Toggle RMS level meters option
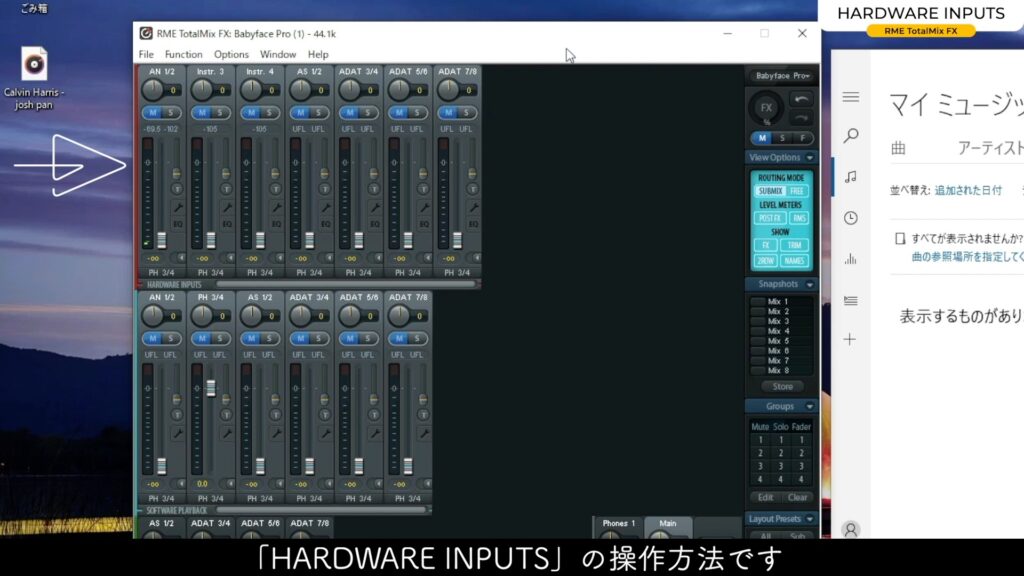 799,218
